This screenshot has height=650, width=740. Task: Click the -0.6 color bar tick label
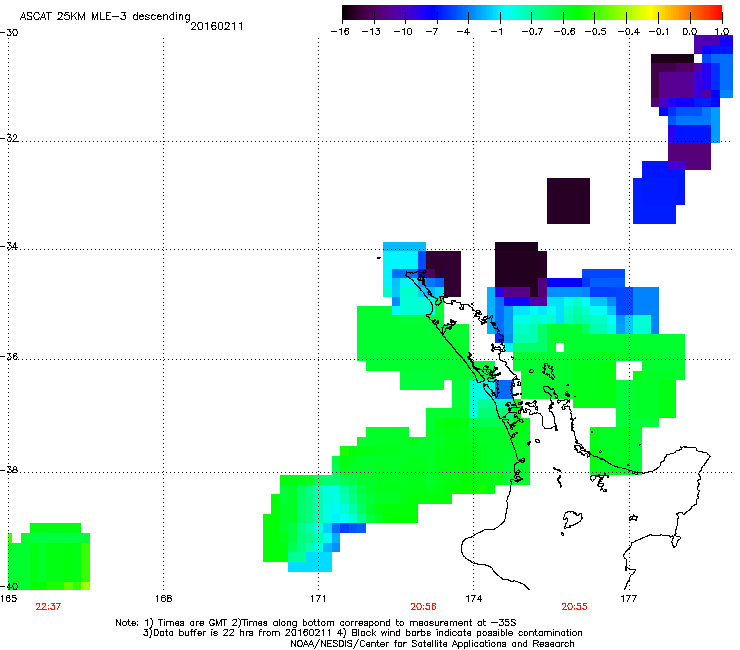pyautogui.click(x=564, y=32)
